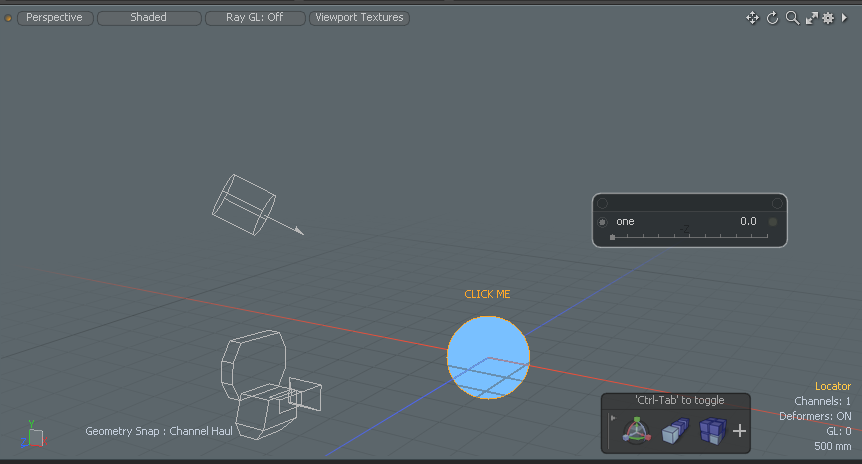Toggle the top-left circle of channel panel
This screenshot has height=464, width=862.
(602, 203)
